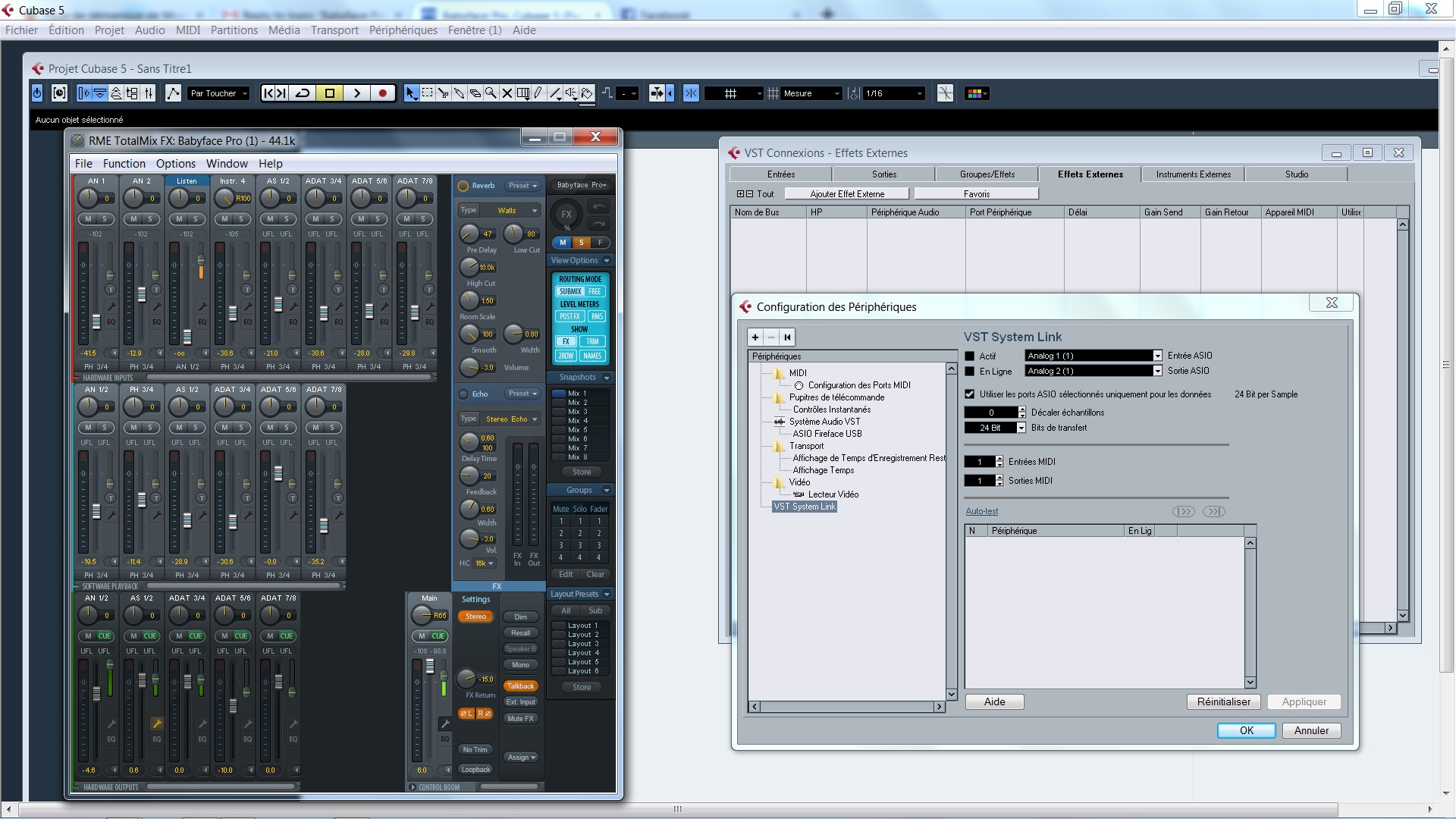Open the Function menu in TotalMix
Viewport: 1456px width, 819px height.
click(x=124, y=164)
